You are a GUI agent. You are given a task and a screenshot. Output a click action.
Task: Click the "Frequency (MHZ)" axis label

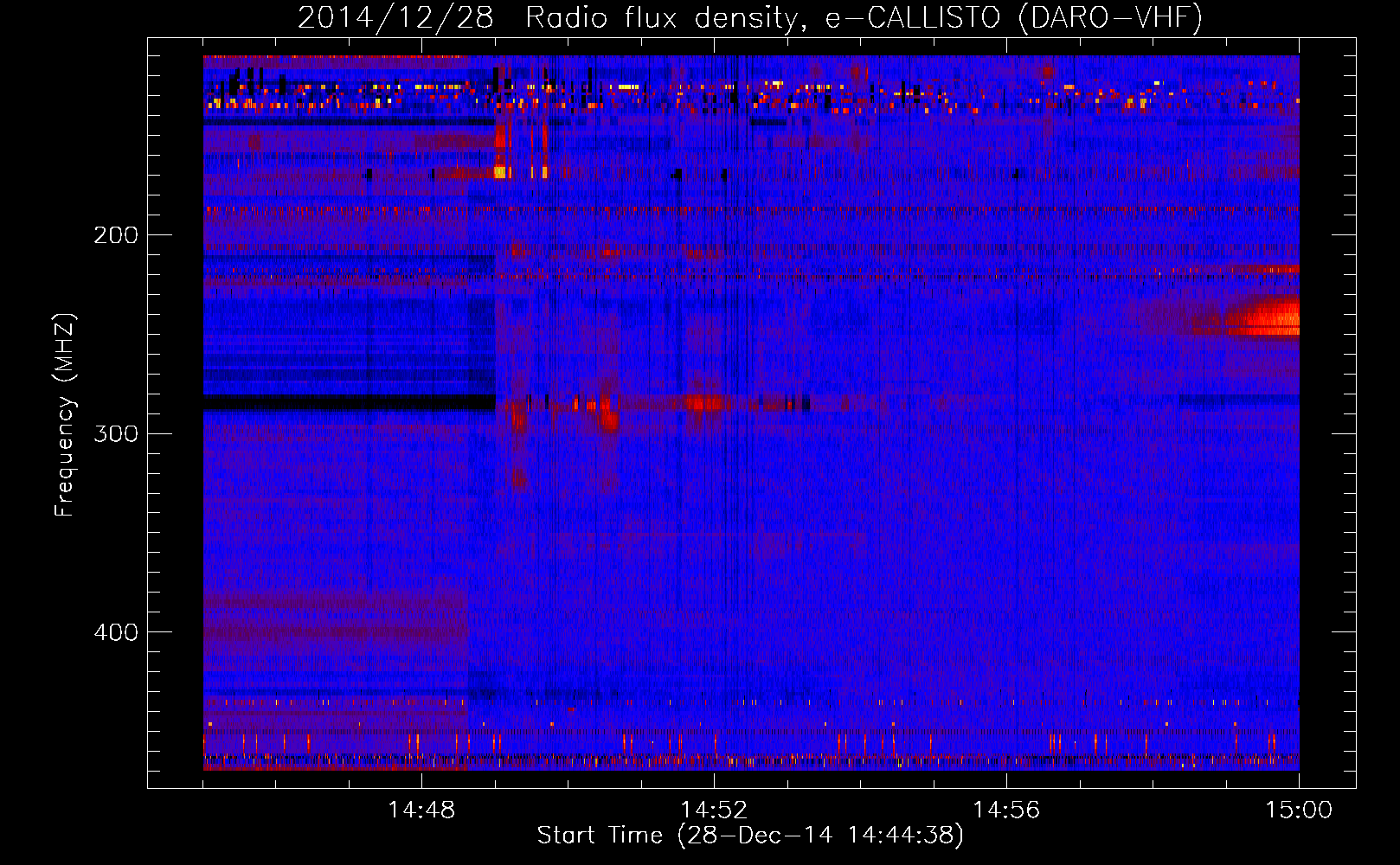coord(65,415)
